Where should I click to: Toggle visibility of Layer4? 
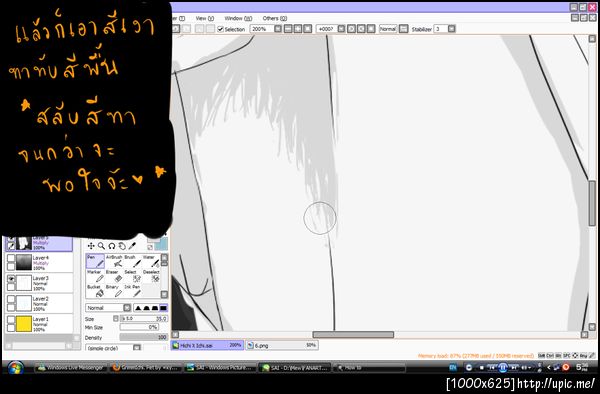coord(11,258)
